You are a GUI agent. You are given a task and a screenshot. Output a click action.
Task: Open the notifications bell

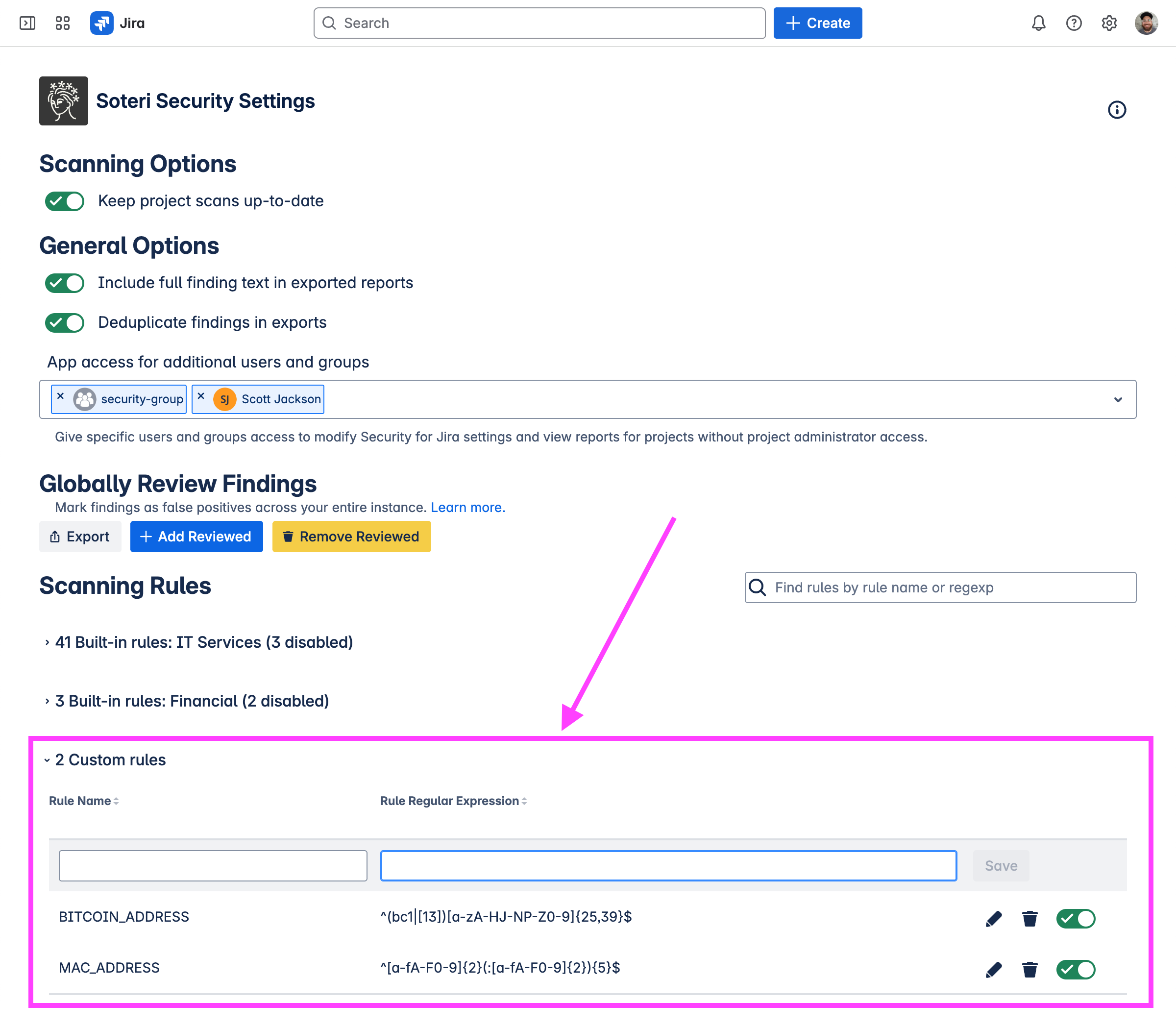pyautogui.click(x=1038, y=23)
